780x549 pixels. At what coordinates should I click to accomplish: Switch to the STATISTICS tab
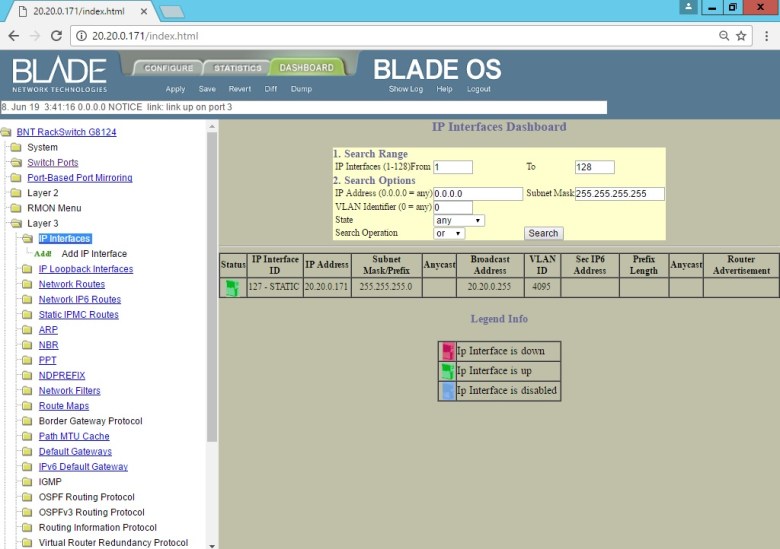tap(237, 68)
